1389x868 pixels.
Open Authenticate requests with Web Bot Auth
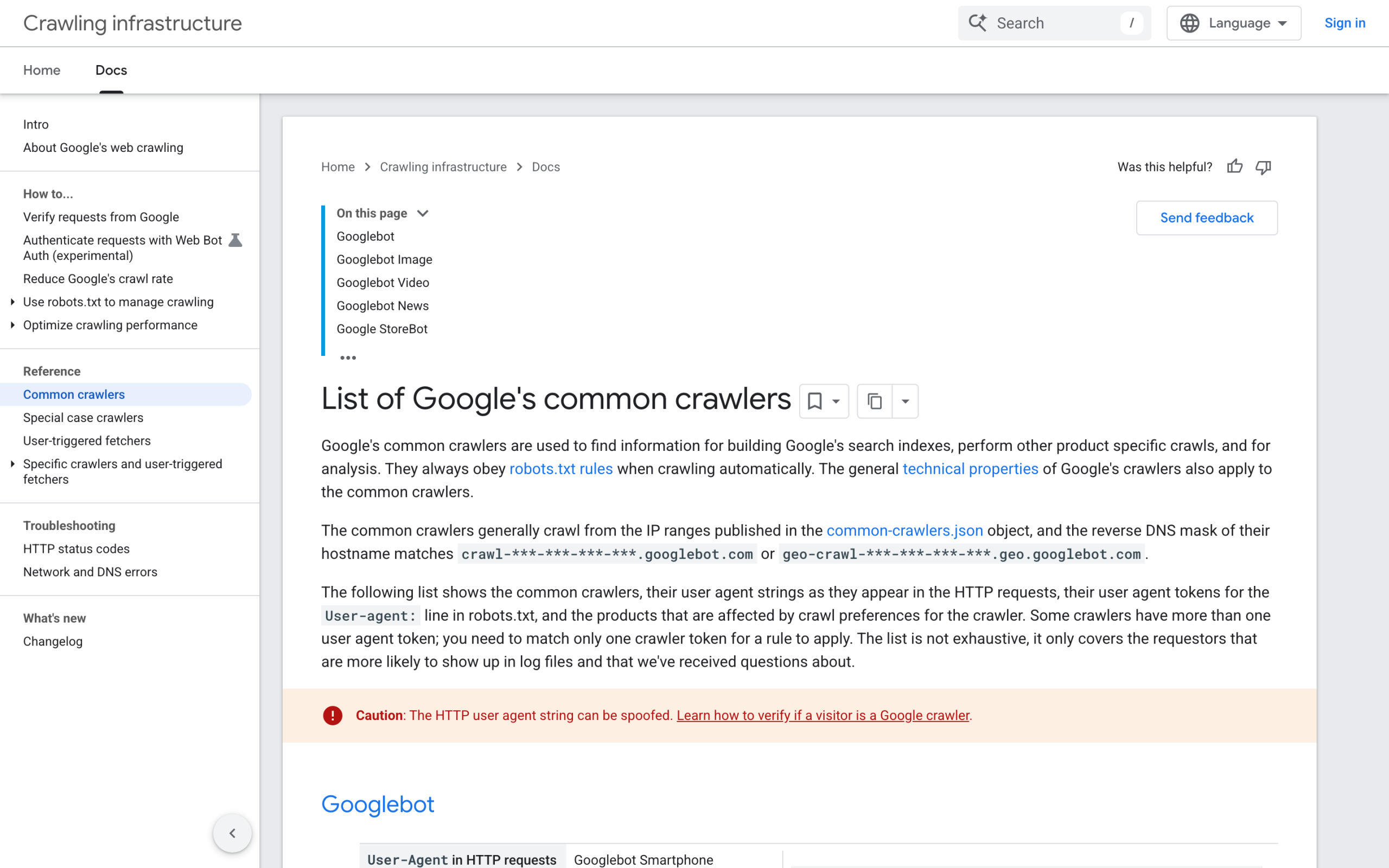click(122, 247)
